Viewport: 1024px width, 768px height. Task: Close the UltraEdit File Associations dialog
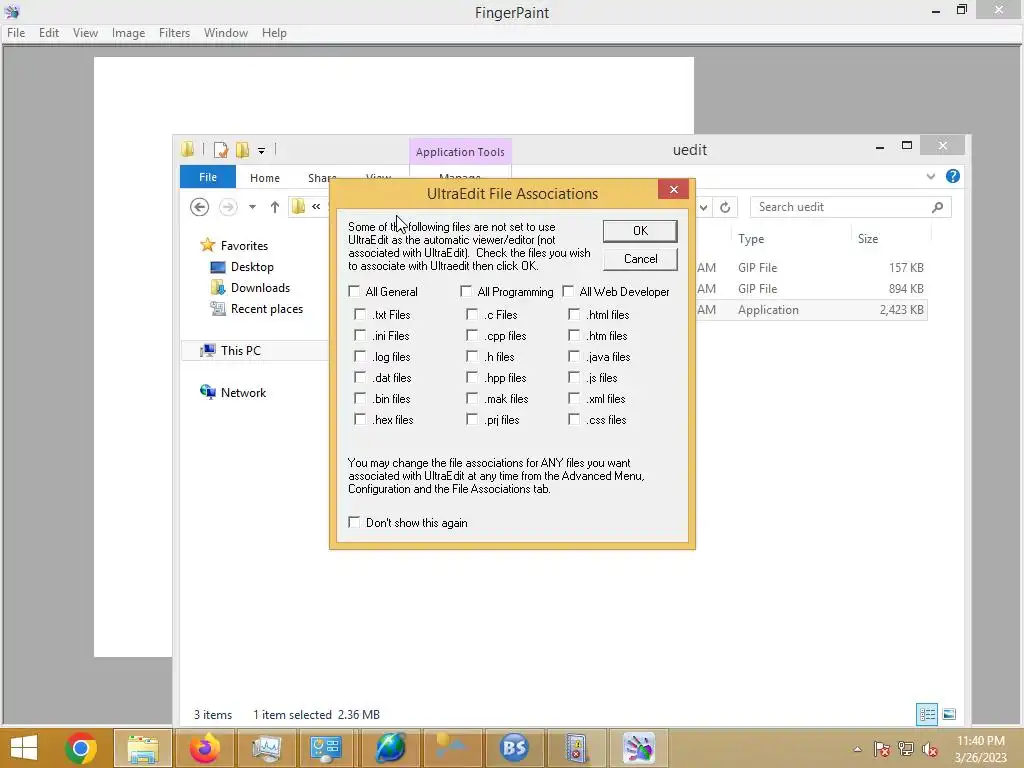pyautogui.click(x=673, y=189)
